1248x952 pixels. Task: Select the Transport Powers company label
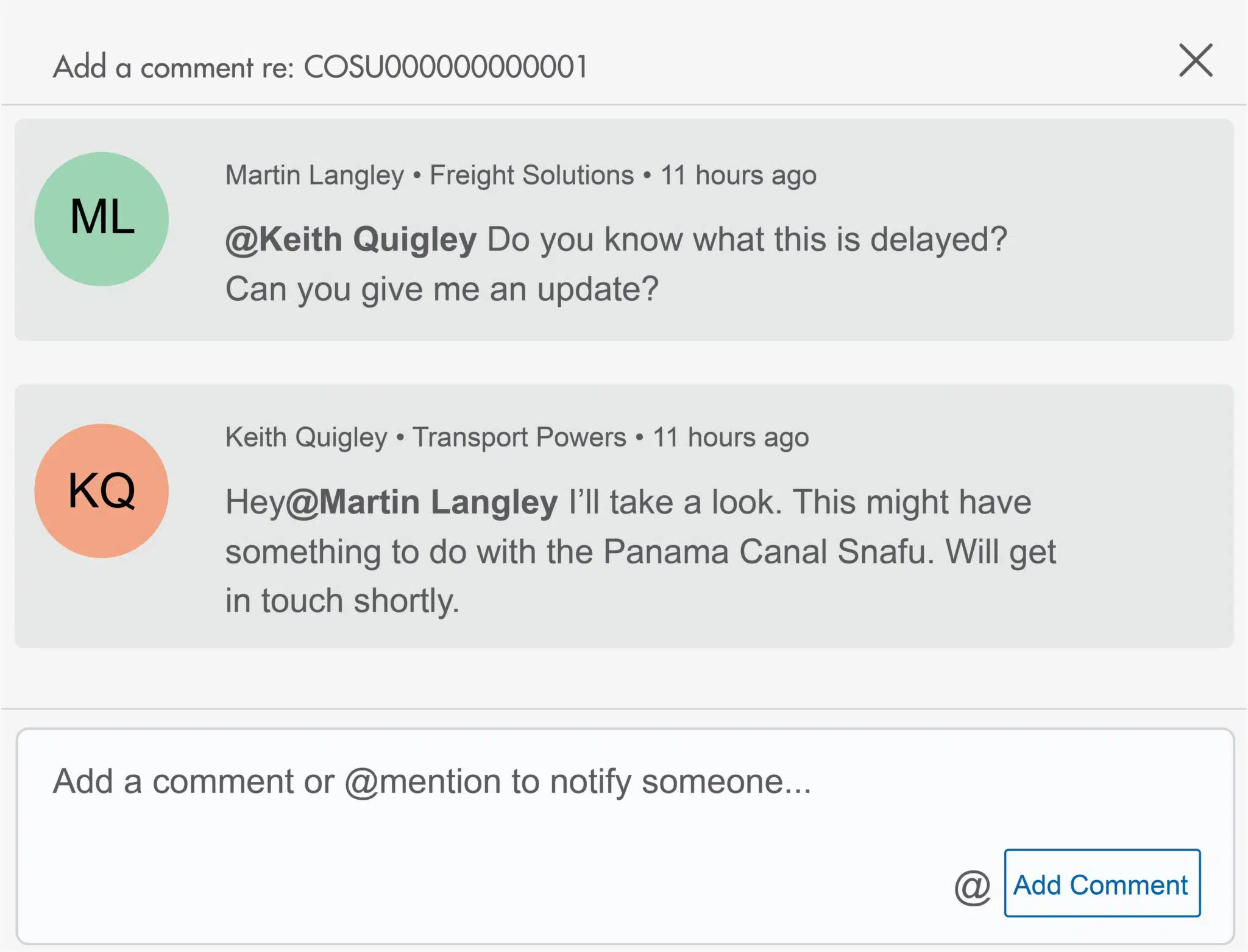[519, 437]
